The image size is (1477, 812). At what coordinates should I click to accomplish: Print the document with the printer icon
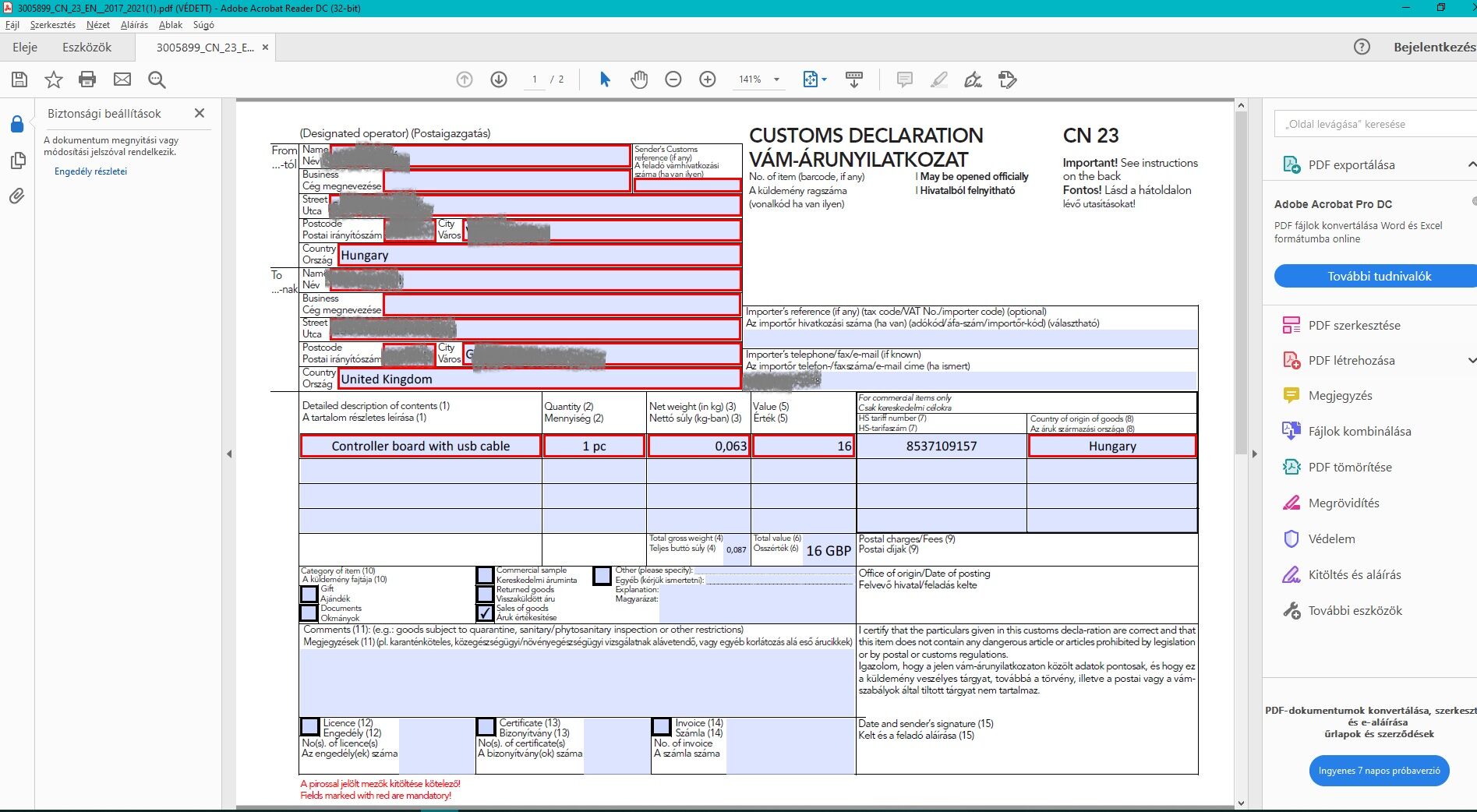coord(87,79)
